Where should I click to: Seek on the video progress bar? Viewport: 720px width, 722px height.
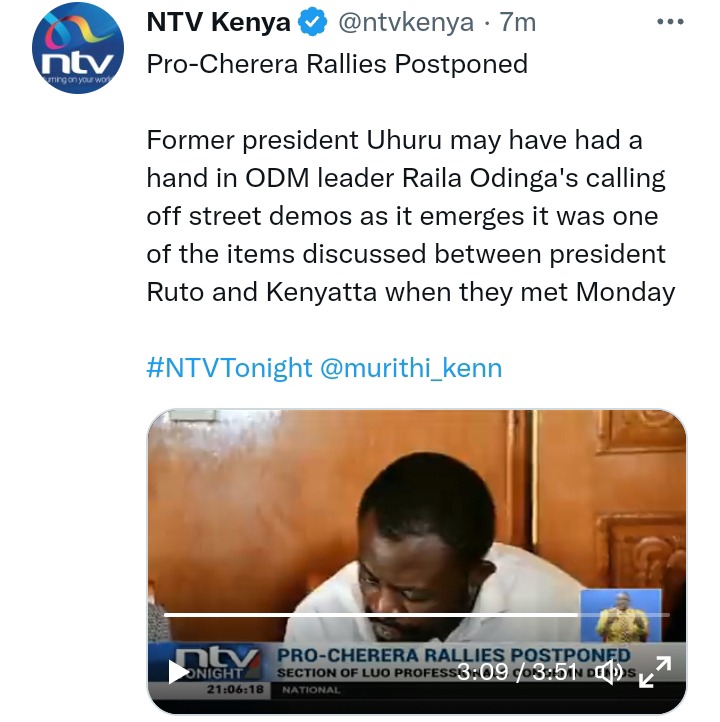416,615
